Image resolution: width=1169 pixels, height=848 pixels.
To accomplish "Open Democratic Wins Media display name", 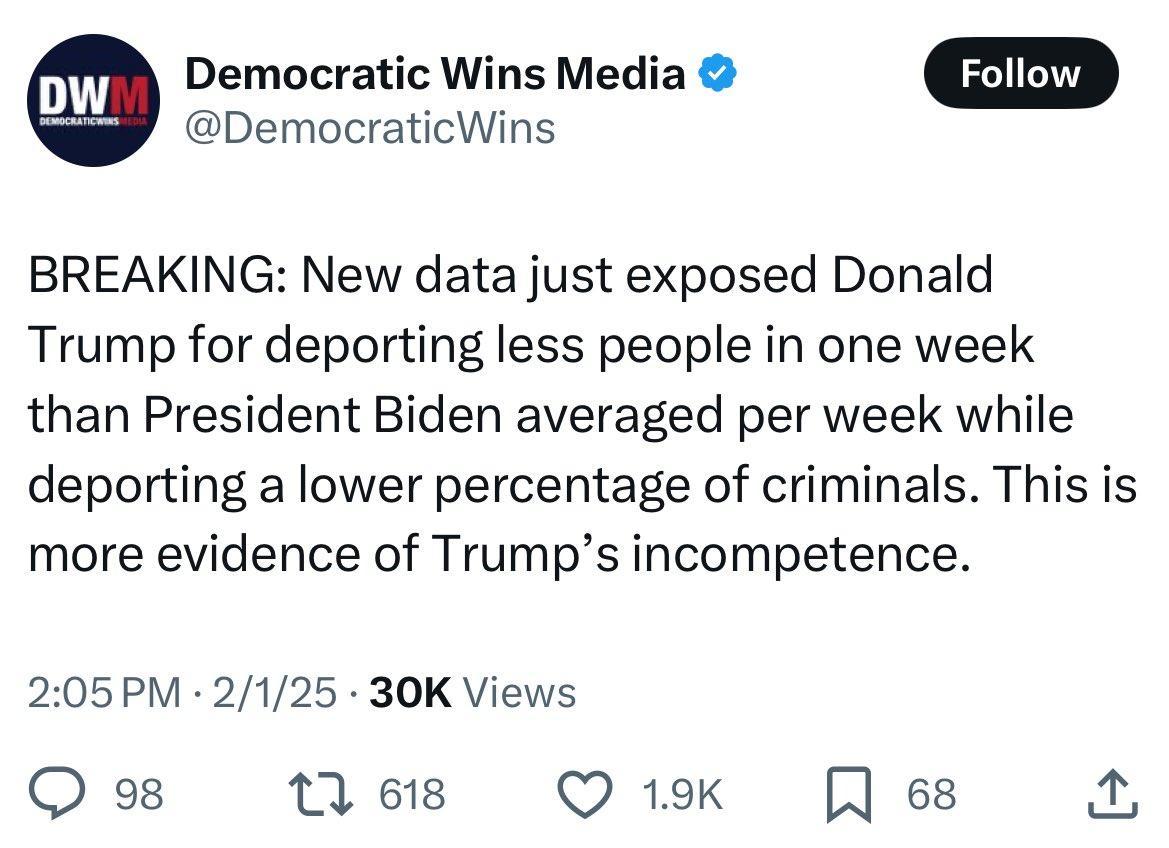I will pos(435,73).
